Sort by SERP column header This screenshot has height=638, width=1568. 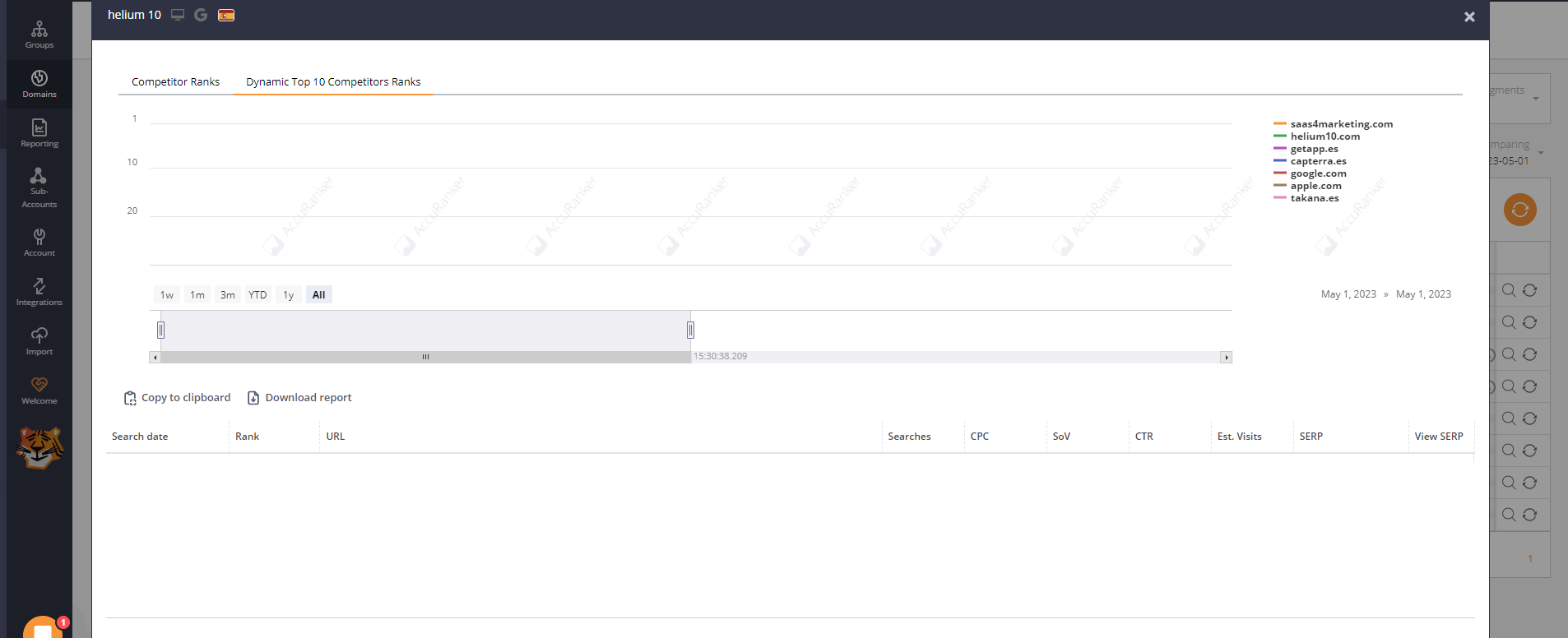[x=1311, y=437]
